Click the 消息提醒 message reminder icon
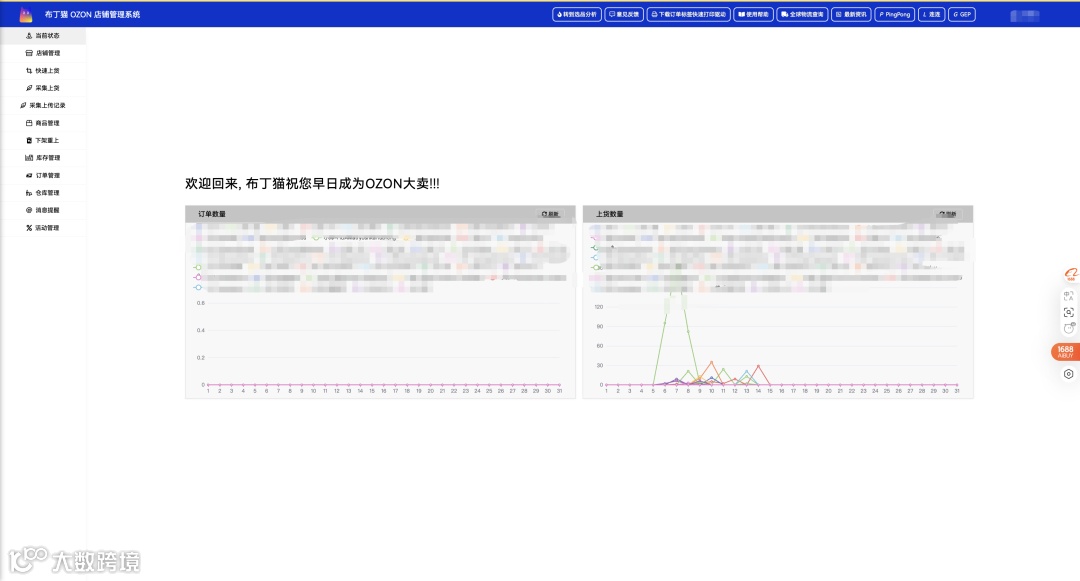The image size is (1080, 581). 29,210
